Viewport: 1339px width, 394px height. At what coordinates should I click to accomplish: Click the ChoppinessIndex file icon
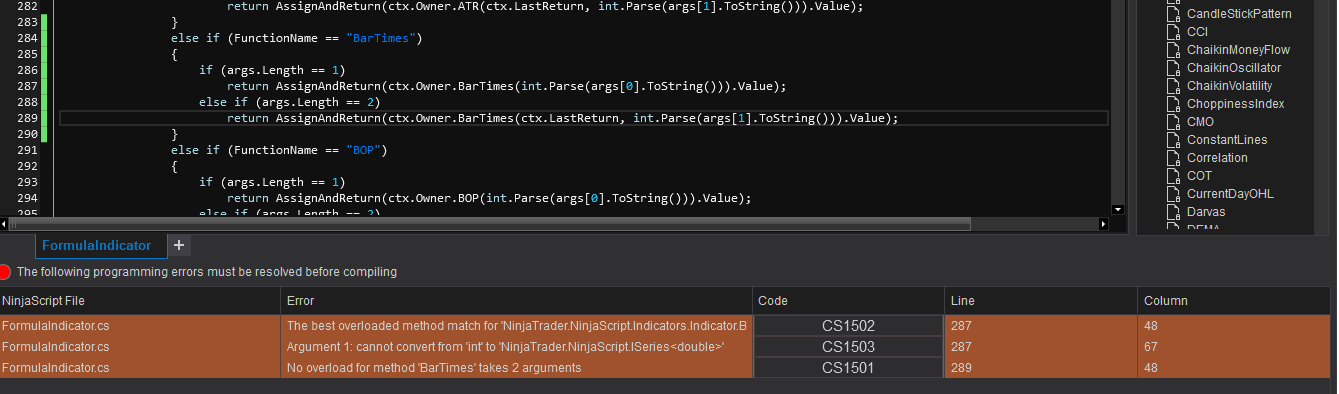pyautogui.click(x=1174, y=104)
